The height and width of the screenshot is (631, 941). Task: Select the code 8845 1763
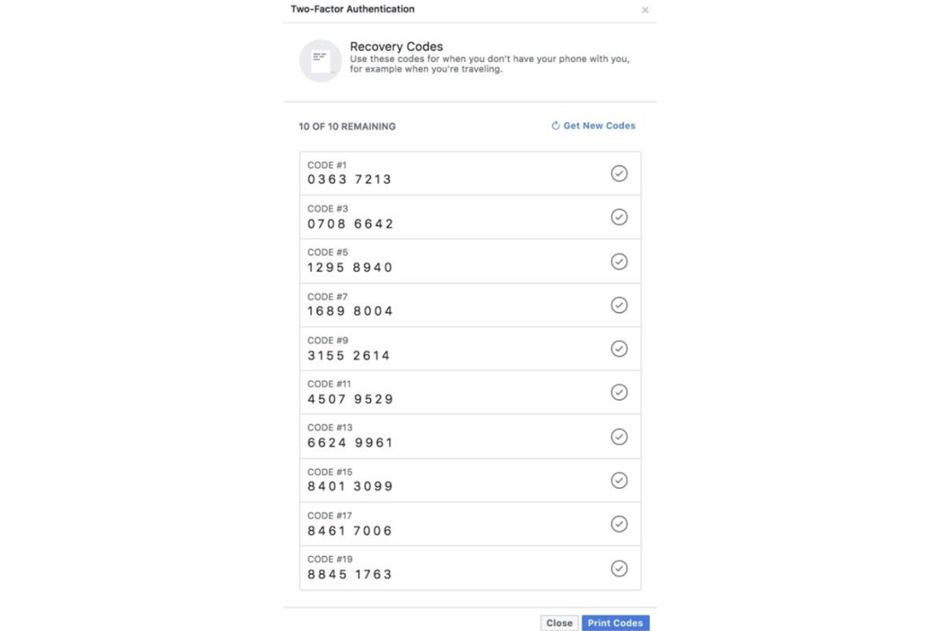coord(347,574)
